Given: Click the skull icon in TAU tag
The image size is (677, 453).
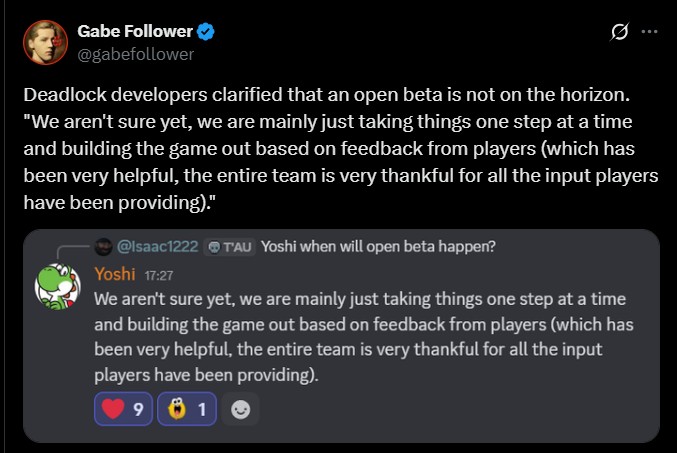Looking at the screenshot, I should (x=214, y=247).
